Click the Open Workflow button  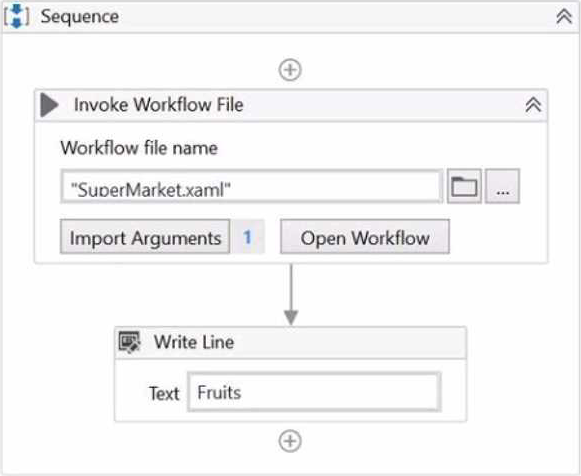(365, 237)
